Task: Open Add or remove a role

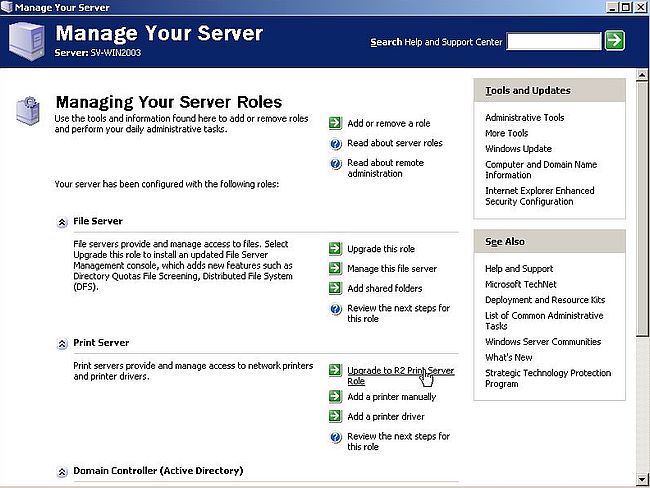Action: [388, 123]
